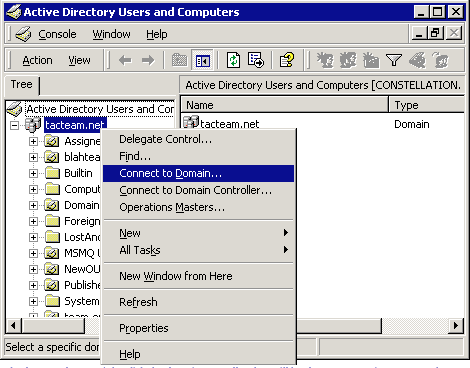Expand the NewOU tree node
Viewport: 470px width, 368px height.
tap(33, 269)
